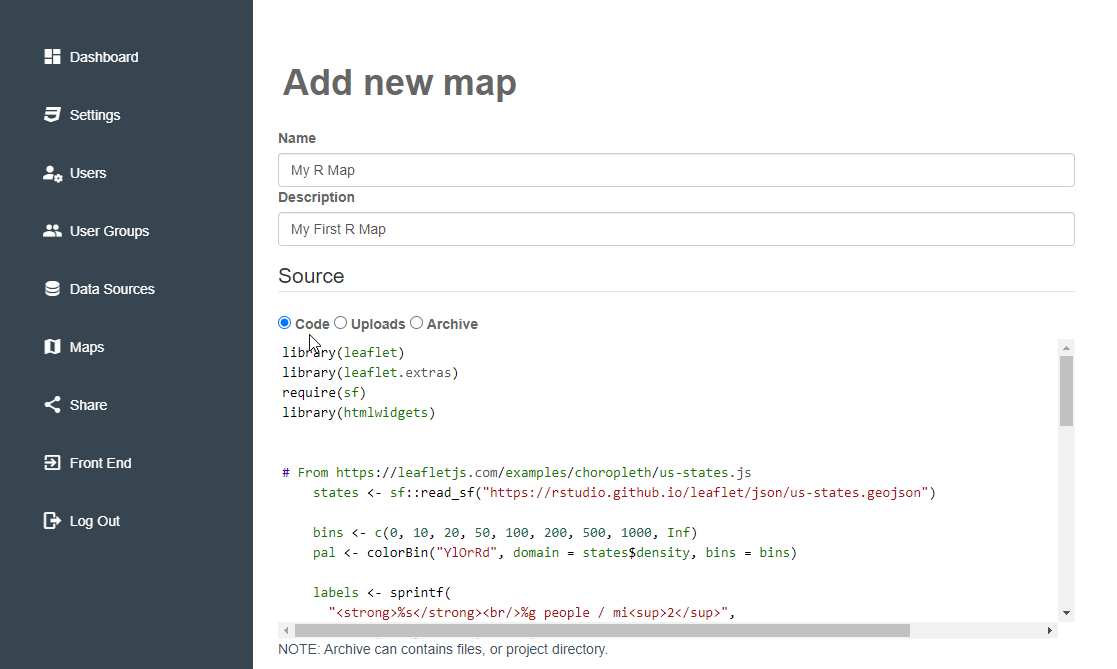Click the Users gear-person icon
Screen dimensions: 1117x669
click(52, 173)
